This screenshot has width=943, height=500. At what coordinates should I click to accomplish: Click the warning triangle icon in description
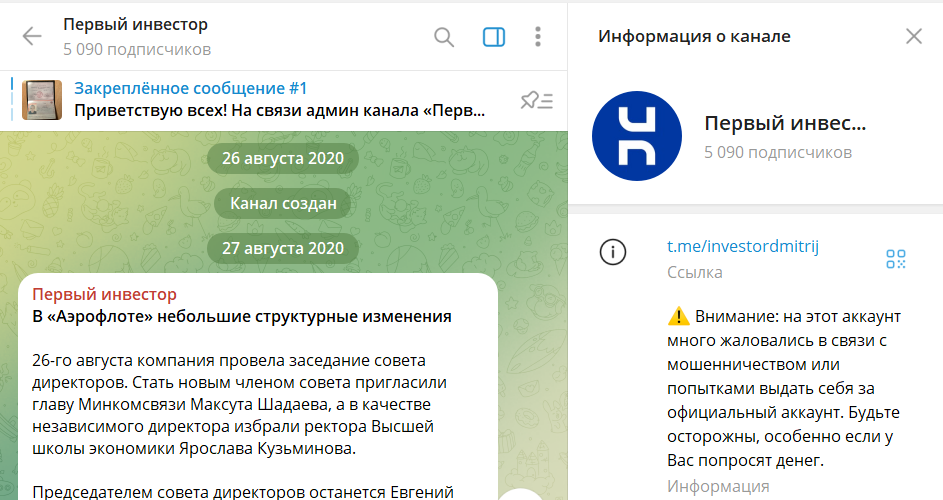678,316
